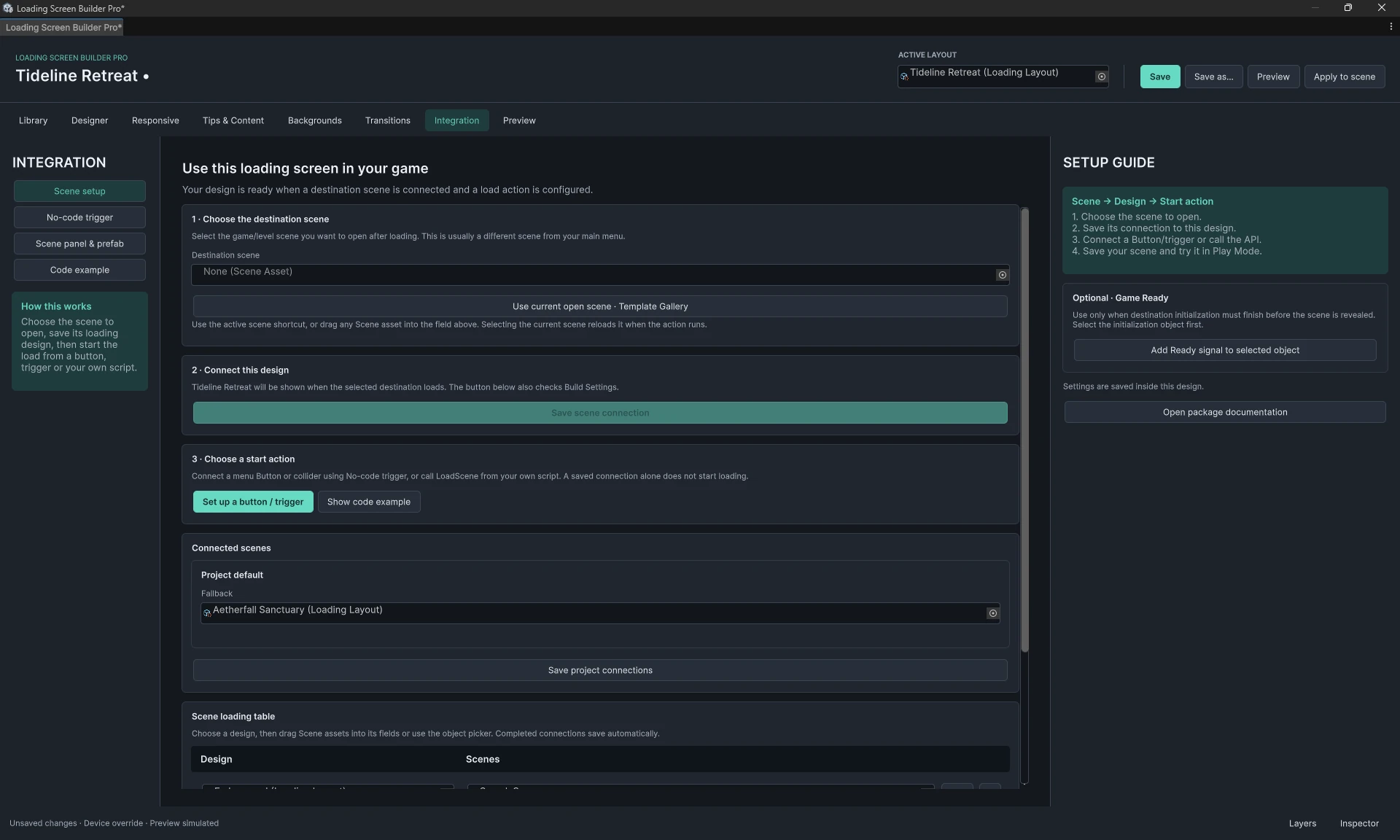The width and height of the screenshot is (1400, 840).
Task: Click Add Ready signal to selected object
Action: pyautogui.click(x=1225, y=350)
